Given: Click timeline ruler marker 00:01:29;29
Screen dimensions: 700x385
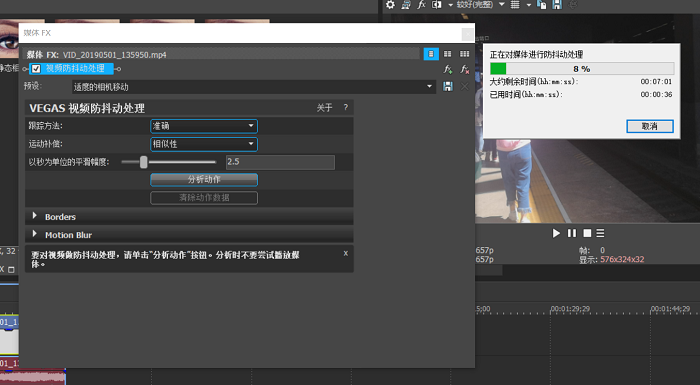Looking at the screenshot, I should click(x=570, y=309).
